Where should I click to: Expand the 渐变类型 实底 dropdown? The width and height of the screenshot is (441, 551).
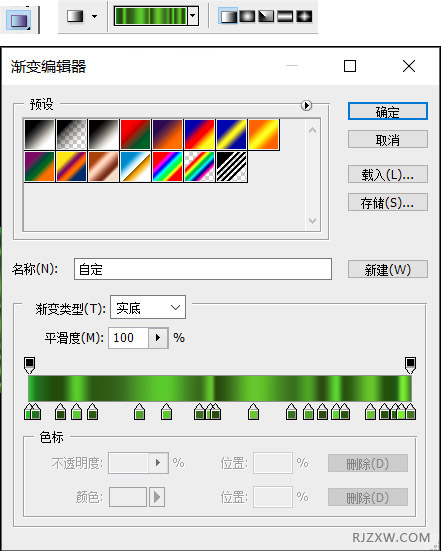(148, 307)
